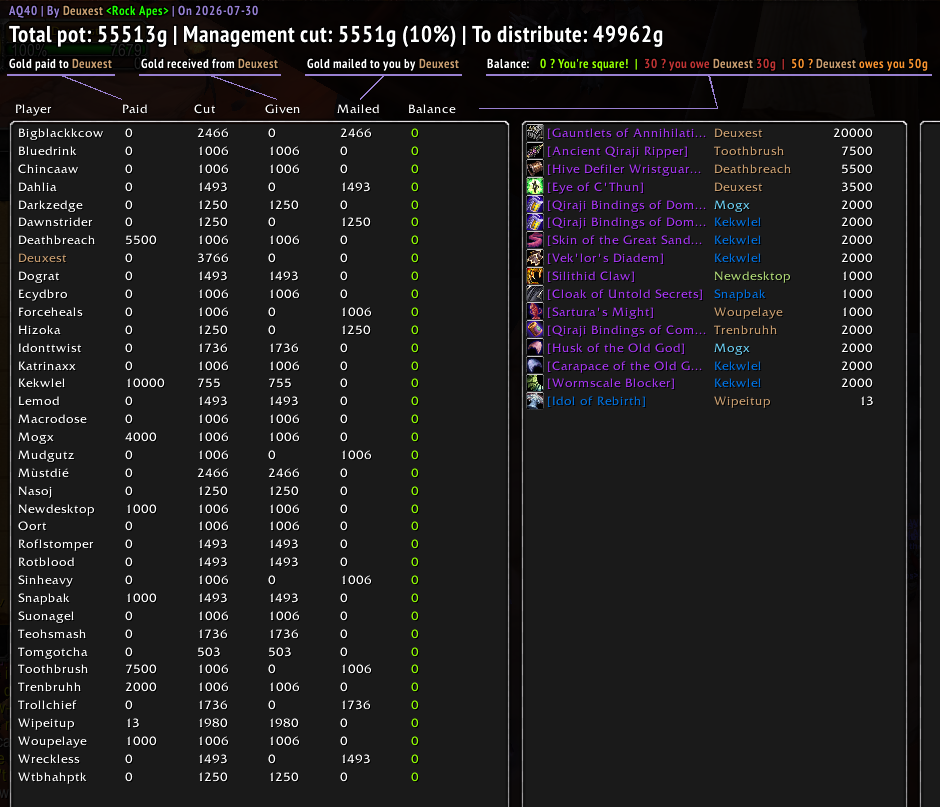This screenshot has width=940, height=807.
Task: Click the Given column header
Action: click(282, 109)
